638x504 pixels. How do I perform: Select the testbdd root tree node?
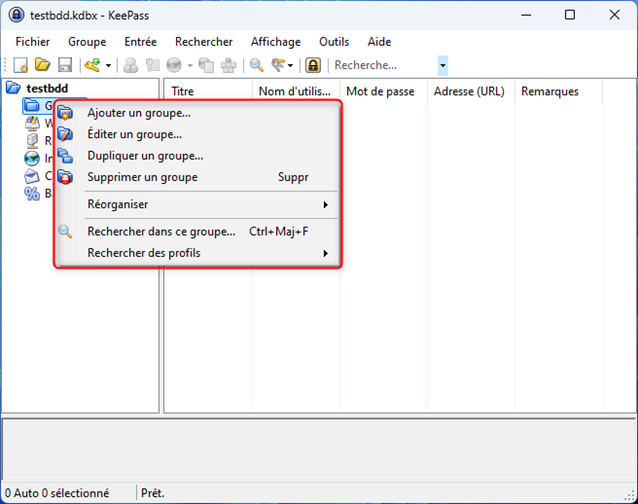[x=47, y=88]
